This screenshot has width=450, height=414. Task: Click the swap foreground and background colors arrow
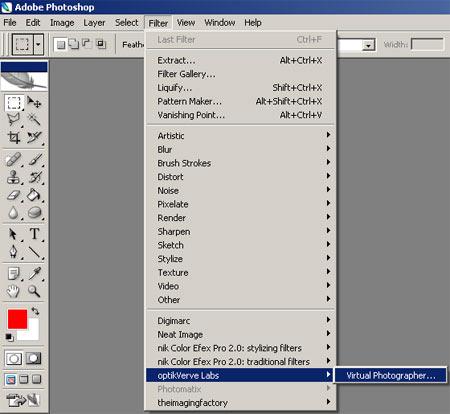click(x=35, y=311)
